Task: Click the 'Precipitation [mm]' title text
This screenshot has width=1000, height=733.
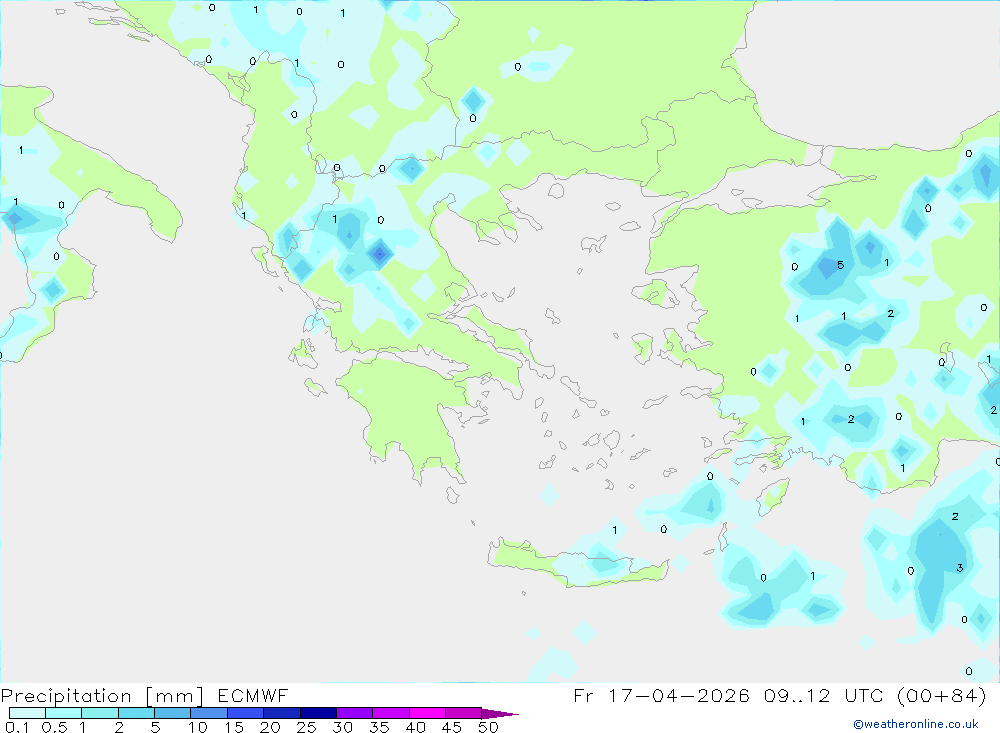Action: 102,695
